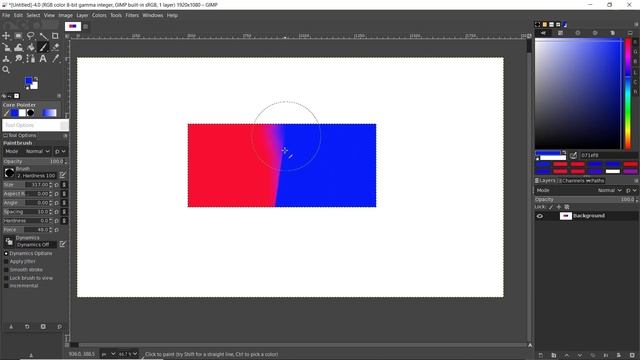Switch to the Paths tab

595,180
